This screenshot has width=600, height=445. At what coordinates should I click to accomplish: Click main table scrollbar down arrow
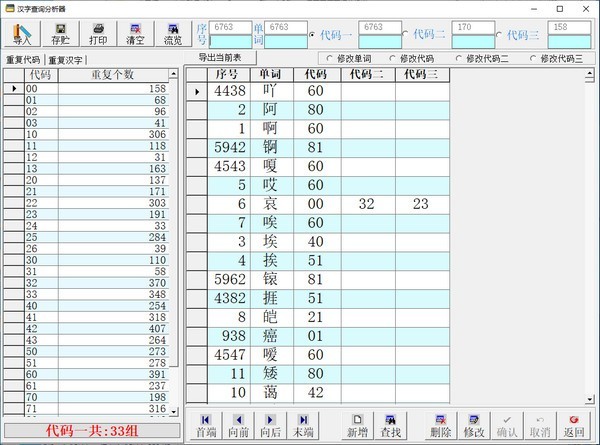(590, 399)
